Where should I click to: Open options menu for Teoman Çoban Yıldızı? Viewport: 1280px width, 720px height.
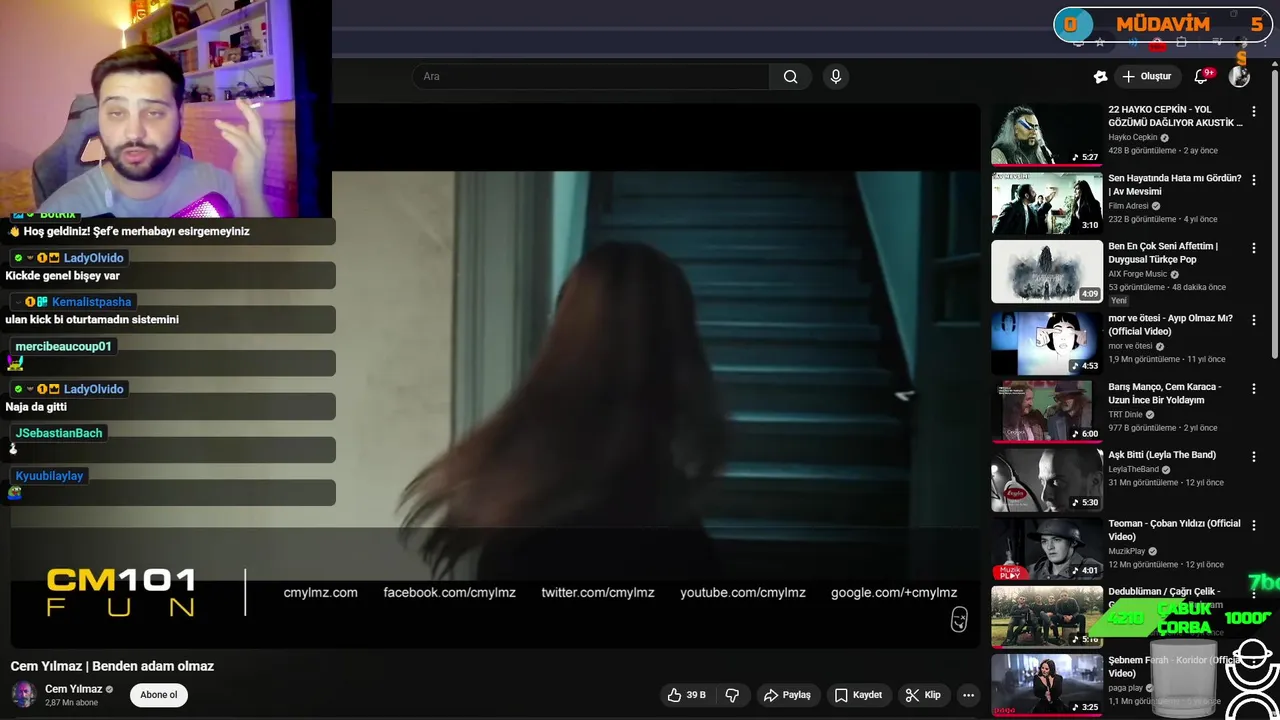[x=1254, y=525]
